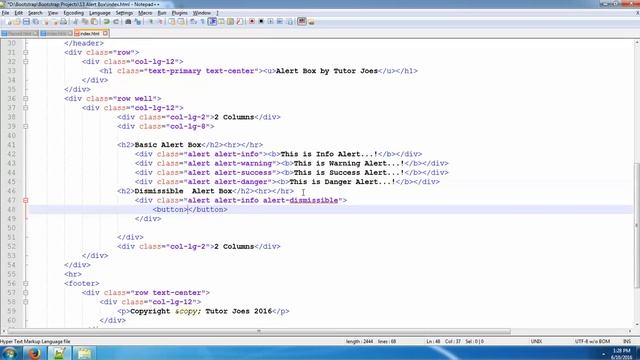Collapse the col-lg-8 div at line 39
The width and height of the screenshot is (640, 360).
point(25,126)
